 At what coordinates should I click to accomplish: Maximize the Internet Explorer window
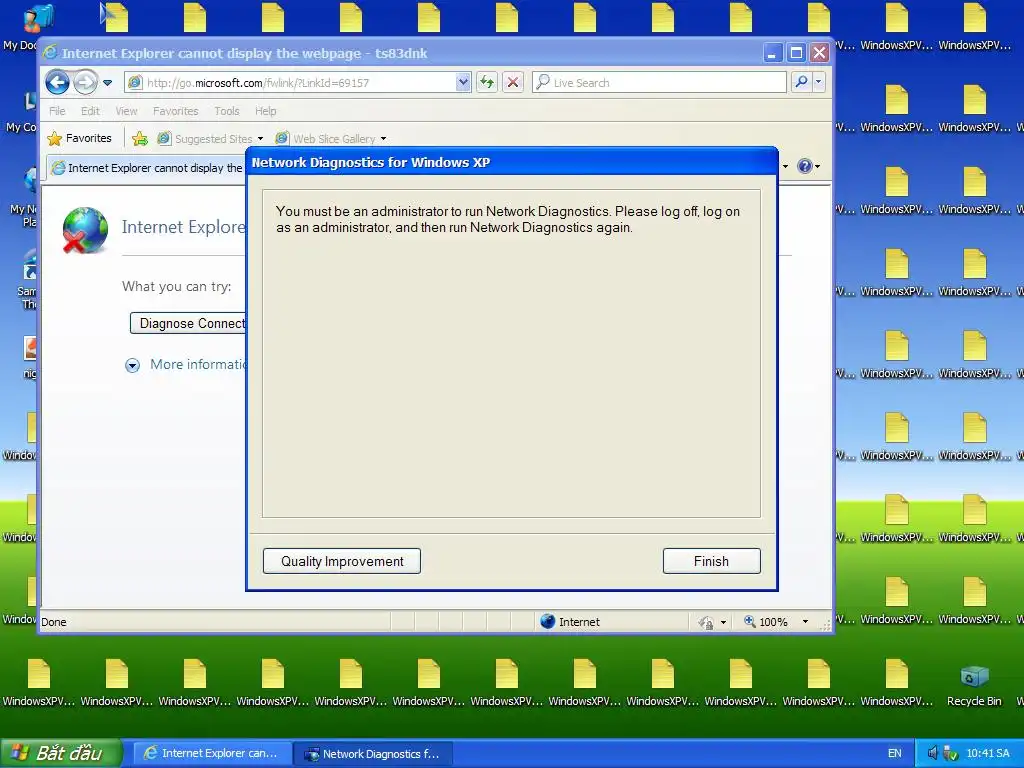click(796, 53)
